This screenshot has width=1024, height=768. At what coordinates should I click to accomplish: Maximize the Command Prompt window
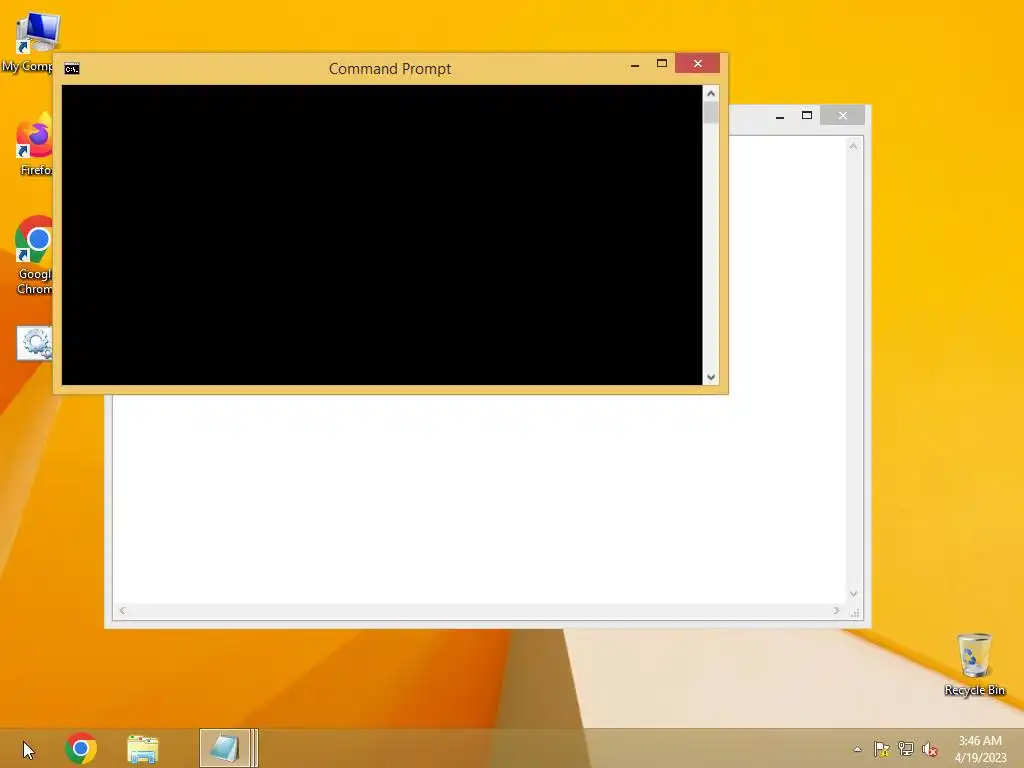coord(662,63)
